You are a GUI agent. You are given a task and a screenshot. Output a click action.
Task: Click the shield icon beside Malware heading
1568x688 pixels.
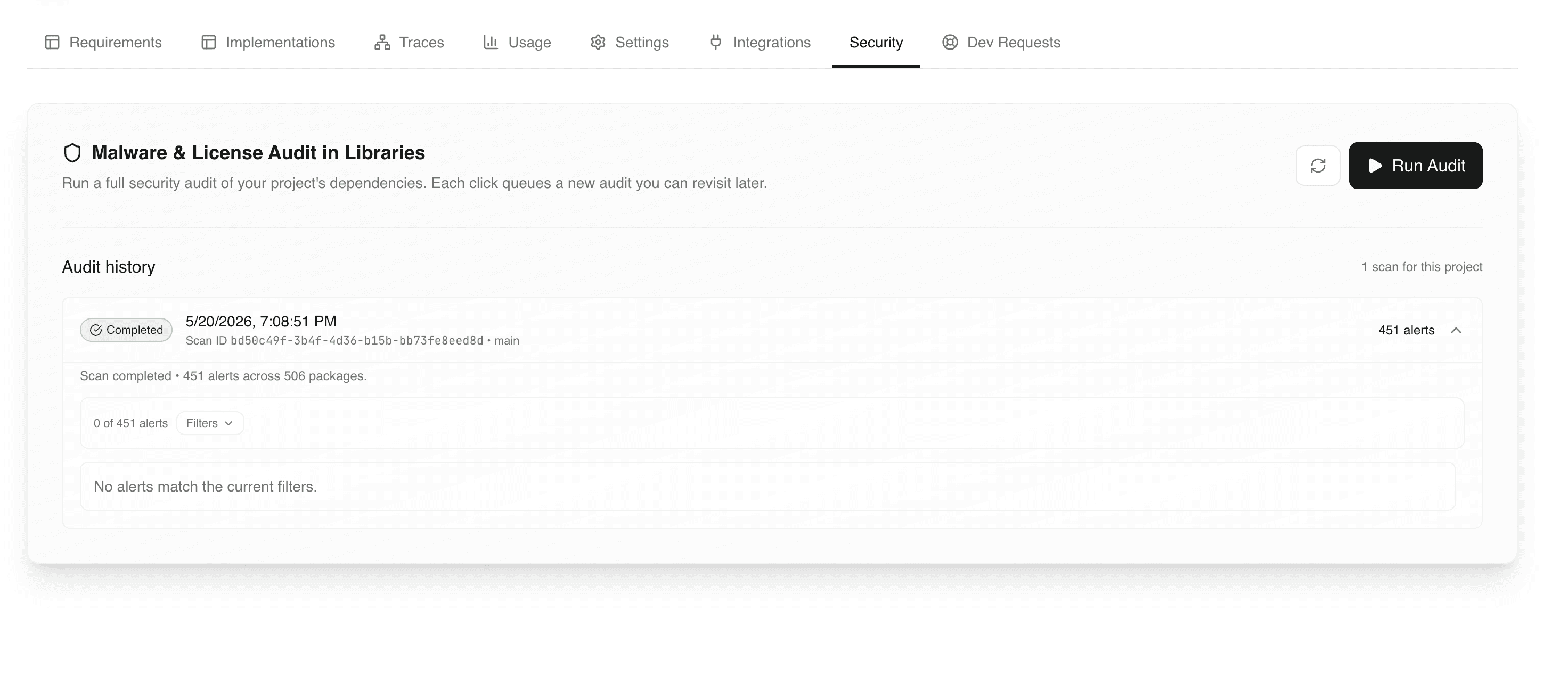click(x=72, y=153)
